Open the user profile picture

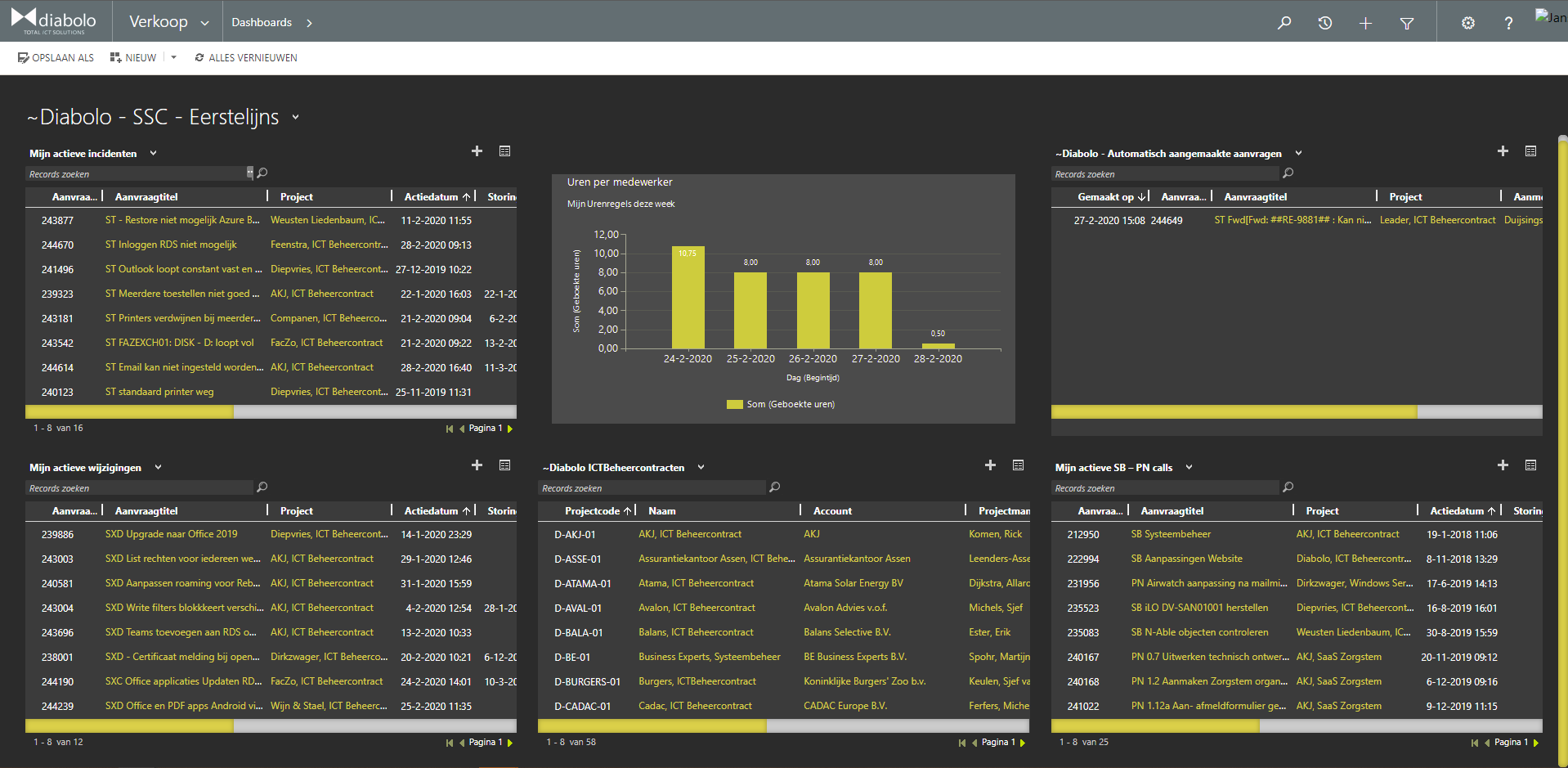pos(1550,18)
